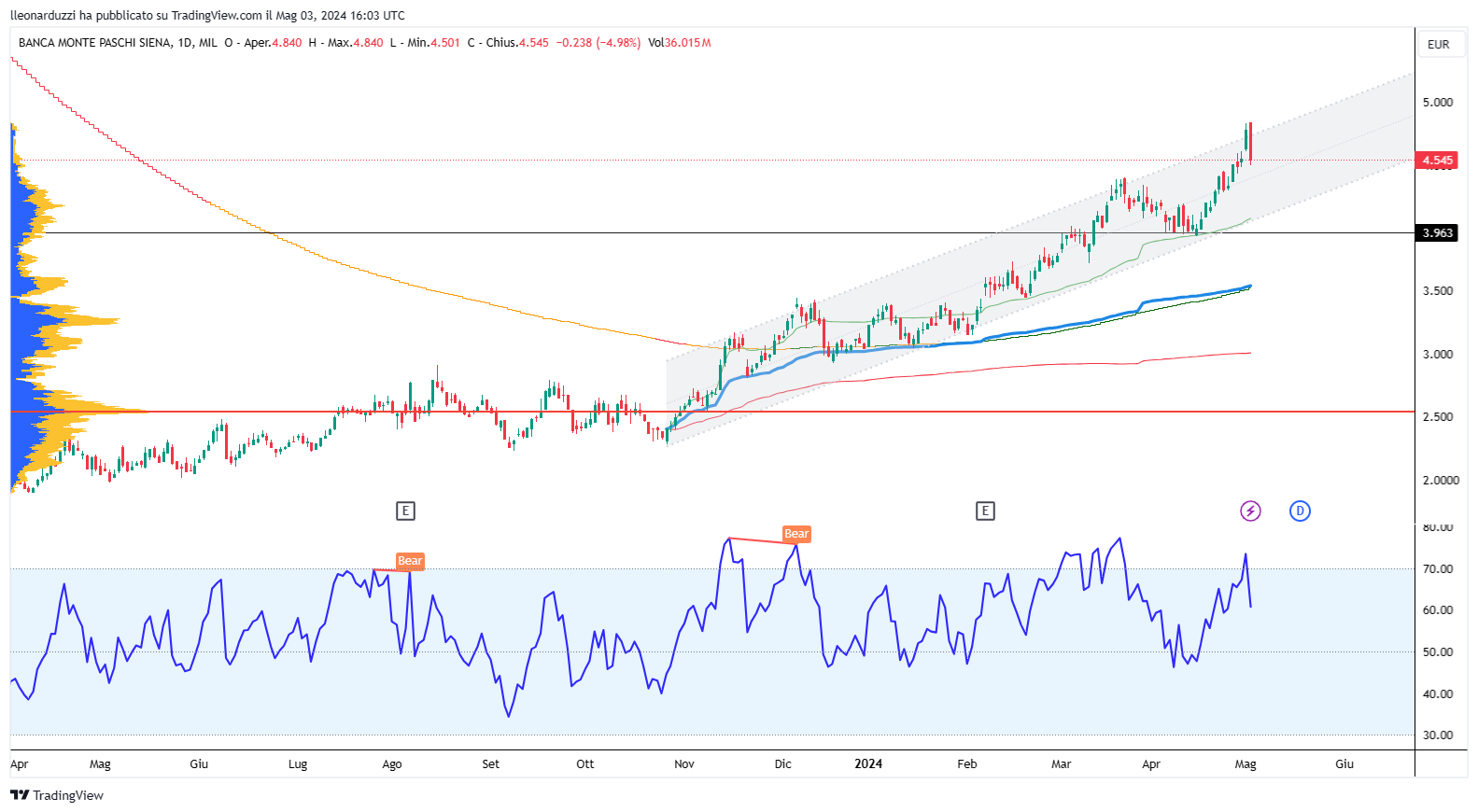Screen dimensions: 1478x812
Task: Click the low value Min.4.501
Action: 433,43
